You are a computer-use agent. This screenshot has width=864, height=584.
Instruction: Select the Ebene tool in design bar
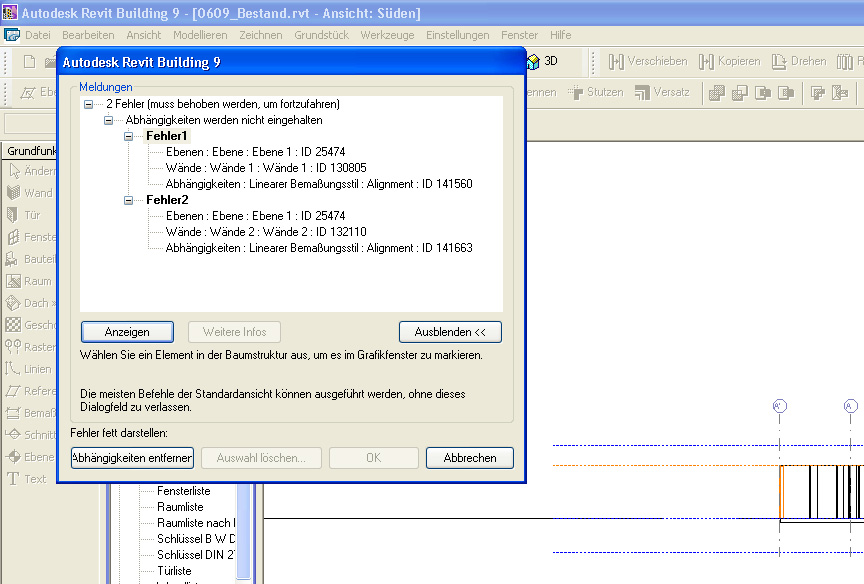coord(31,457)
